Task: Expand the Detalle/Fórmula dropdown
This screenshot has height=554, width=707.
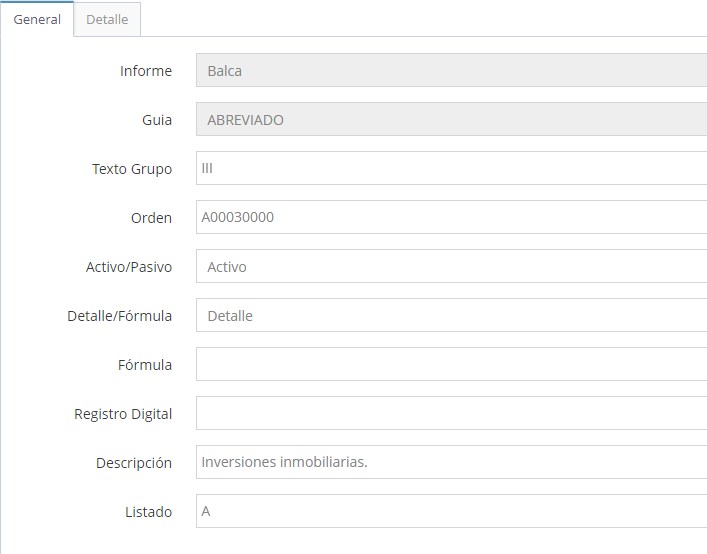Action: click(x=450, y=316)
